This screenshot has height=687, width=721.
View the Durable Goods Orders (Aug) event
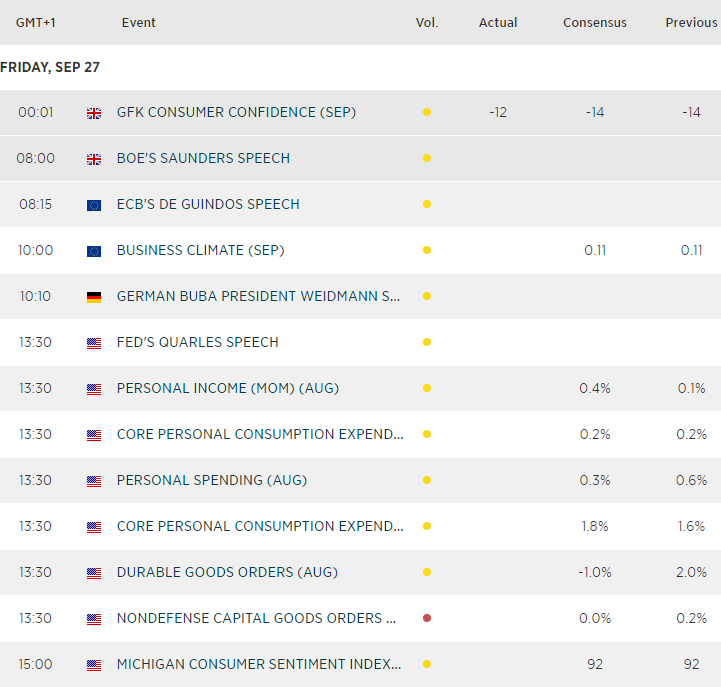227,572
